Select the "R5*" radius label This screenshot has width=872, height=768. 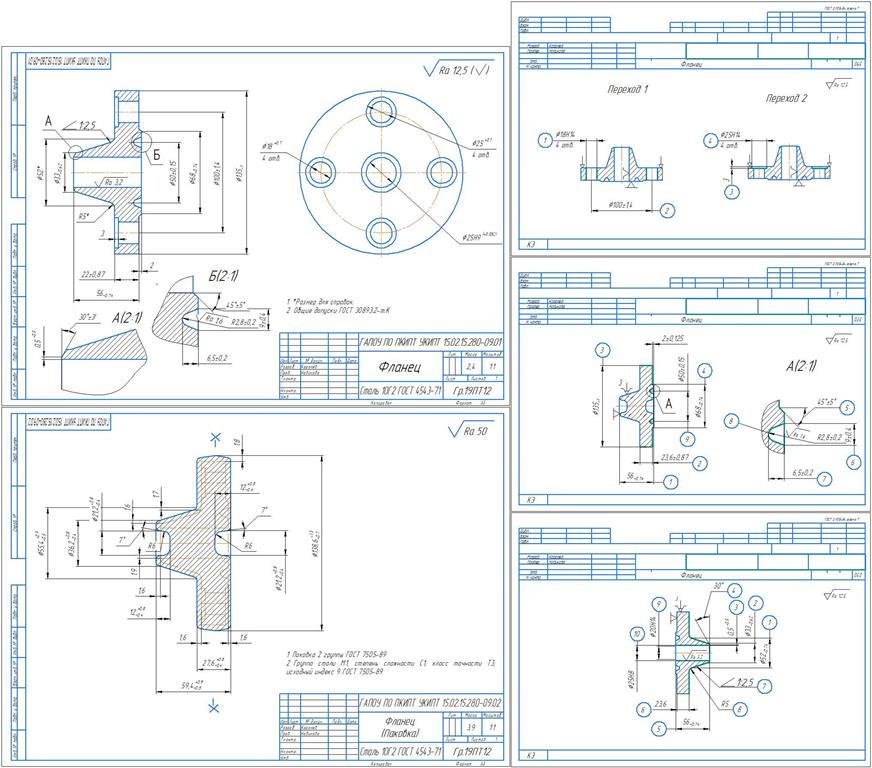[x=84, y=216]
